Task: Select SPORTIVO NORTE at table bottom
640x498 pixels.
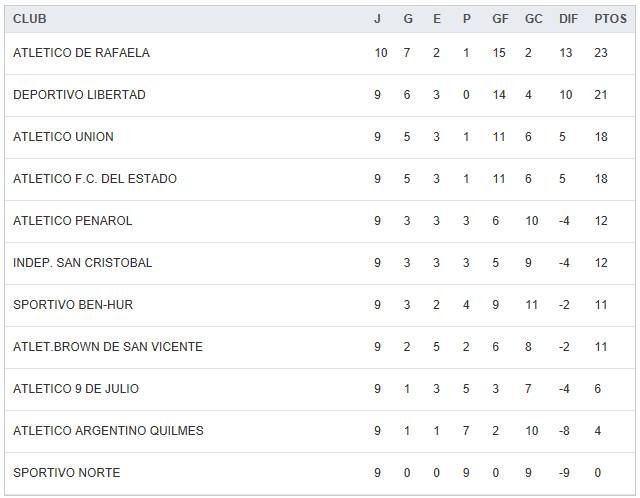Action: [x=66, y=473]
